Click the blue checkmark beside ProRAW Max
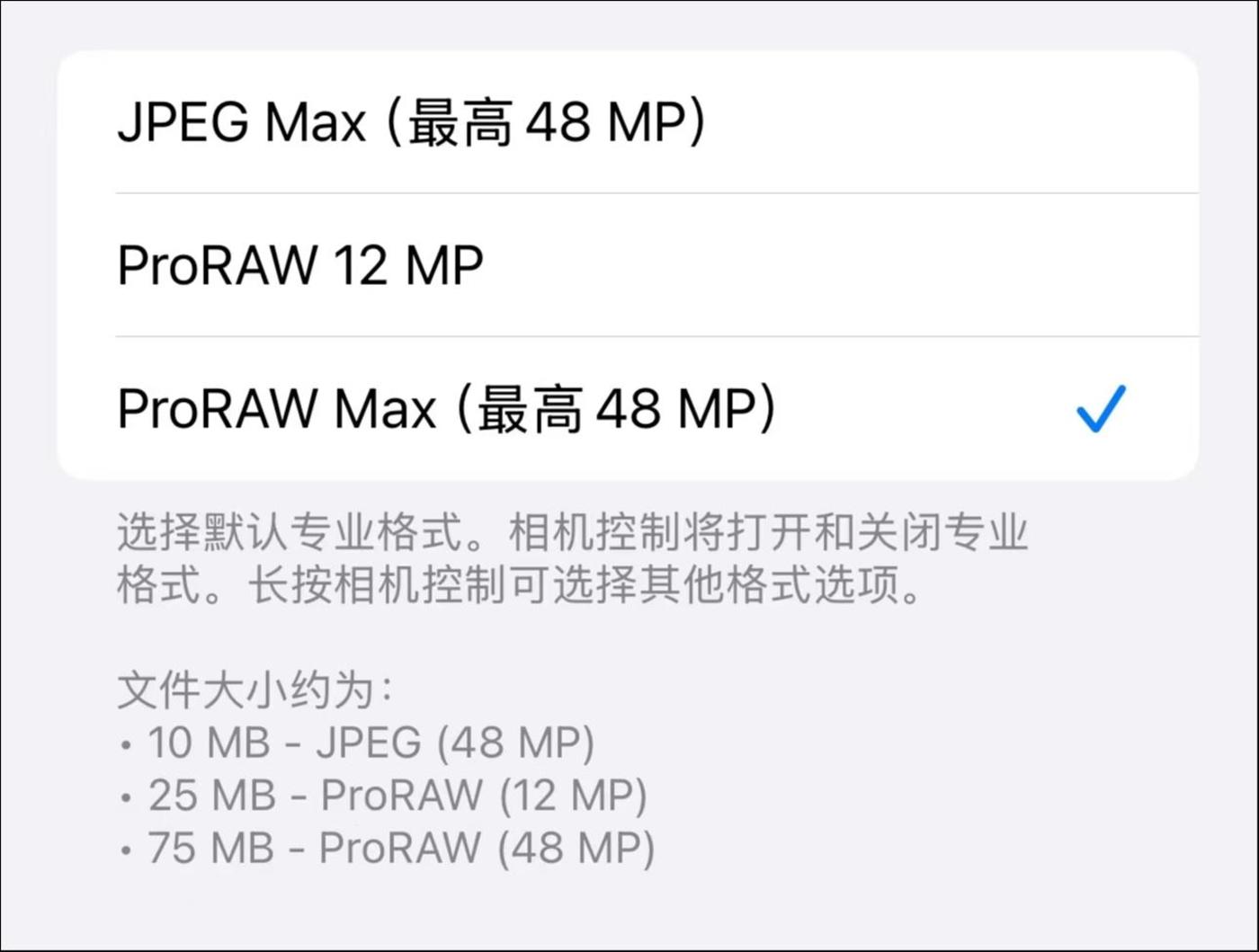Screen dimensions: 1259x952 coord(1101,408)
